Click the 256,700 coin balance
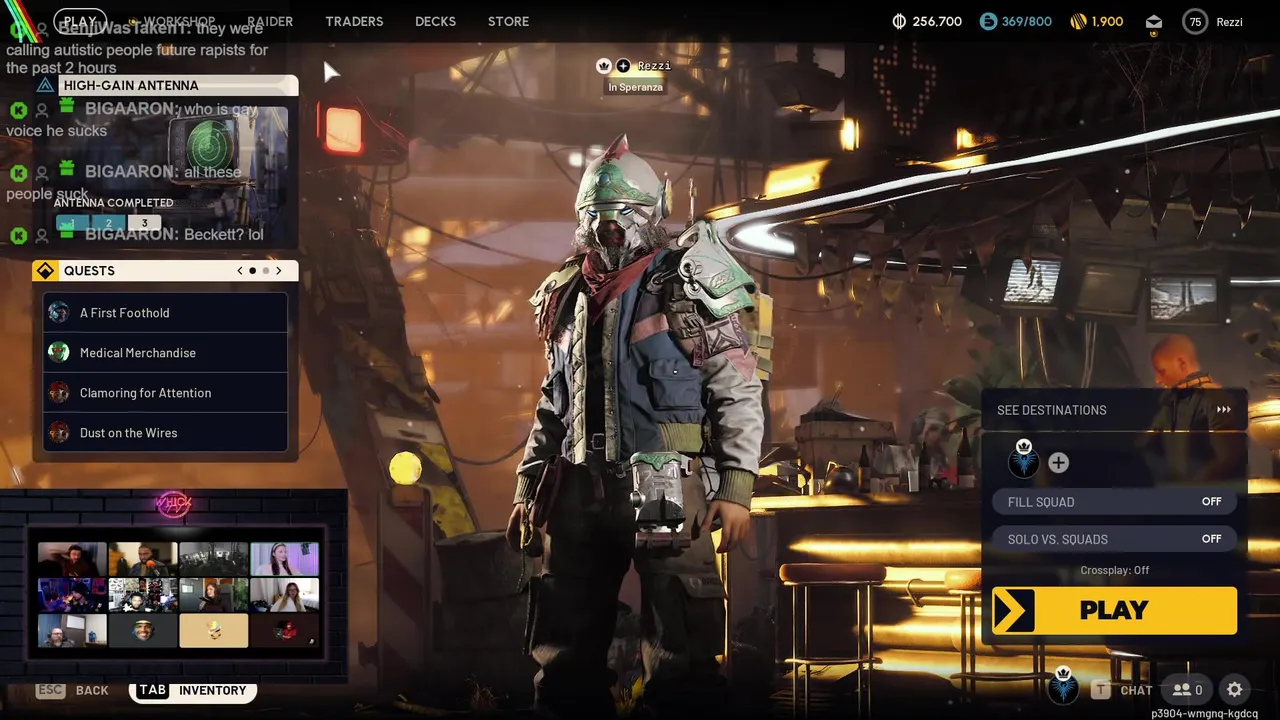The image size is (1280, 720). (x=937, y=21)
